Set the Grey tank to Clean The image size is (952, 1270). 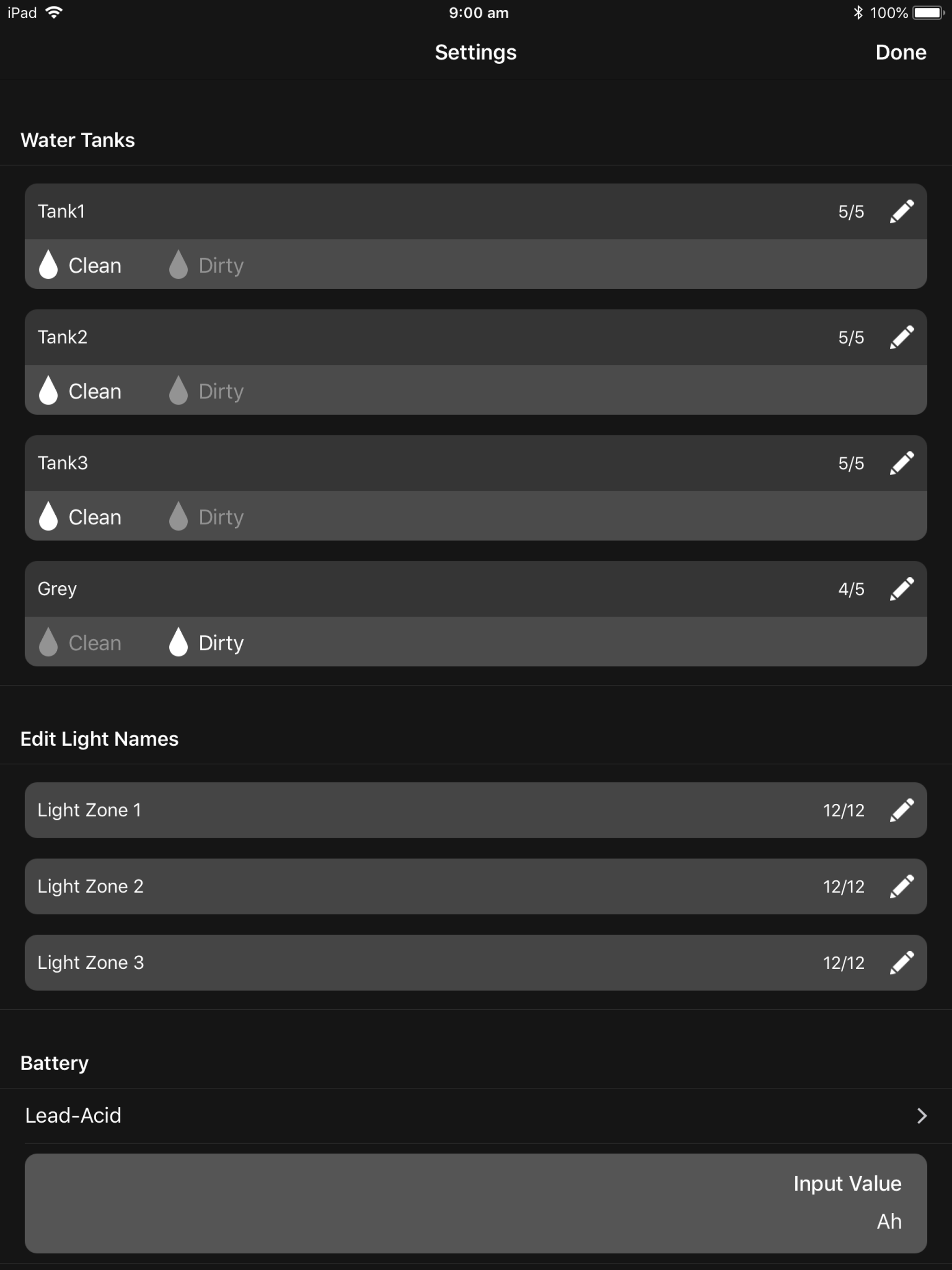[80, 642]
